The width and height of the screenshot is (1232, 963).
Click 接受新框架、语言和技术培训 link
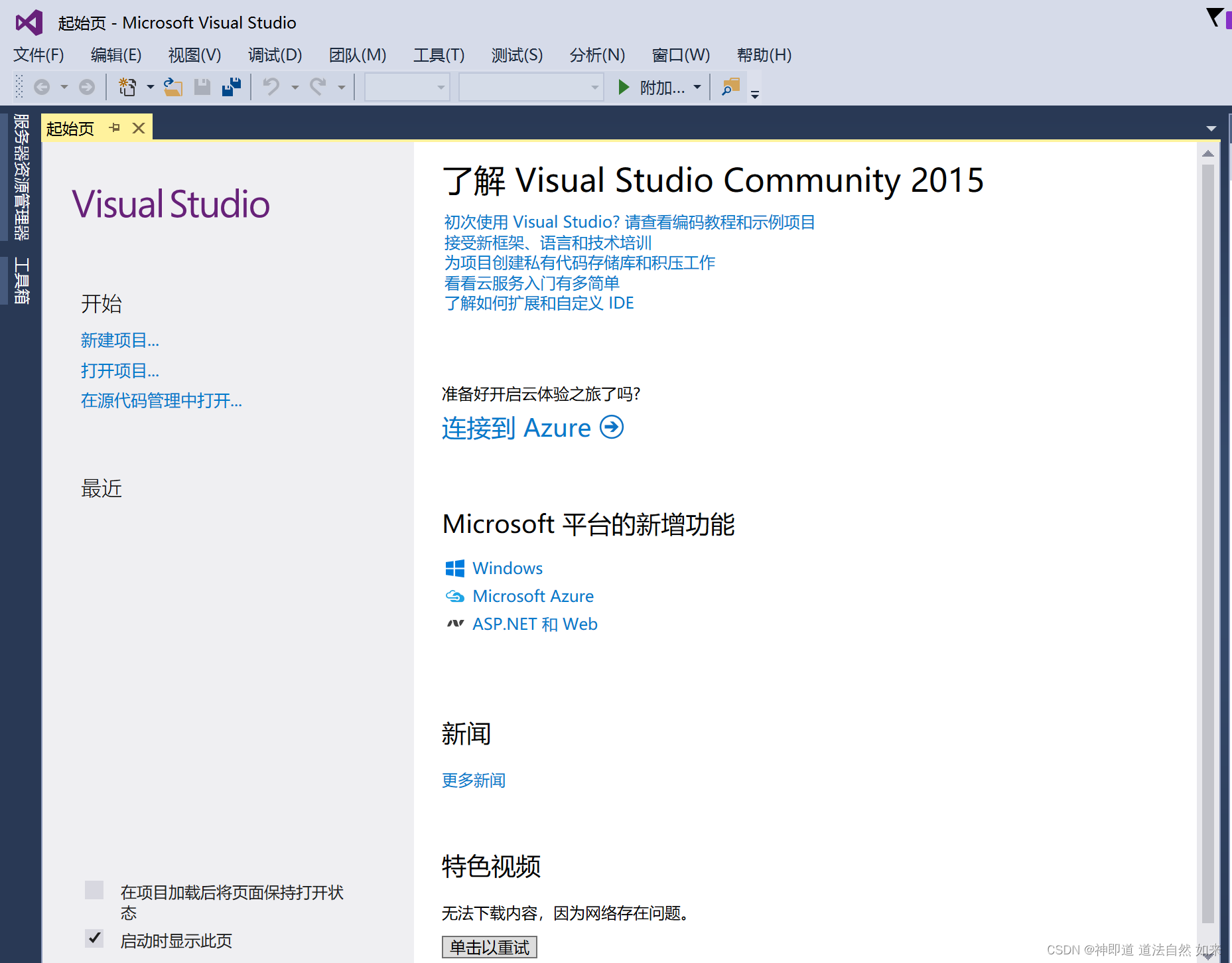click(548, 242)
